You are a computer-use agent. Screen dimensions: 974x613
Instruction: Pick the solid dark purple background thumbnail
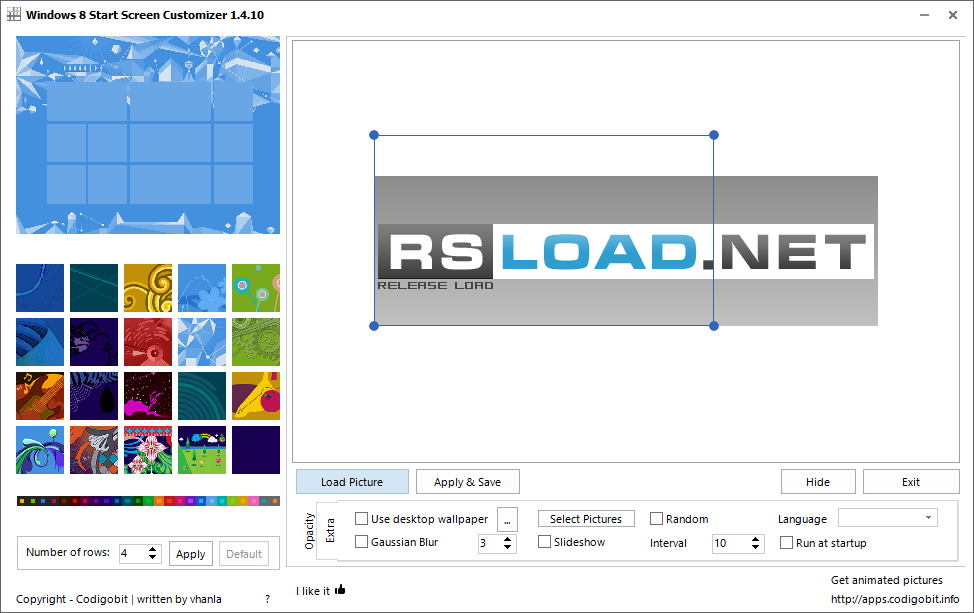click(x=256, y=450)
